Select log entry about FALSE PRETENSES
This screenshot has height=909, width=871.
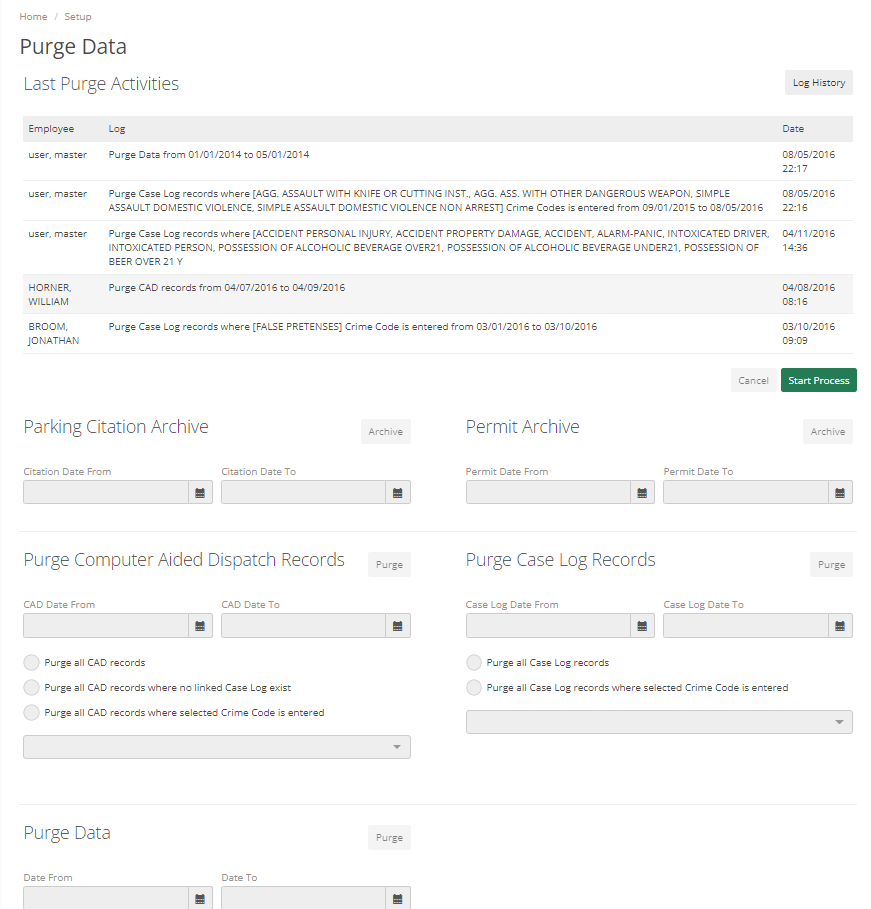[x=353, y=326]
